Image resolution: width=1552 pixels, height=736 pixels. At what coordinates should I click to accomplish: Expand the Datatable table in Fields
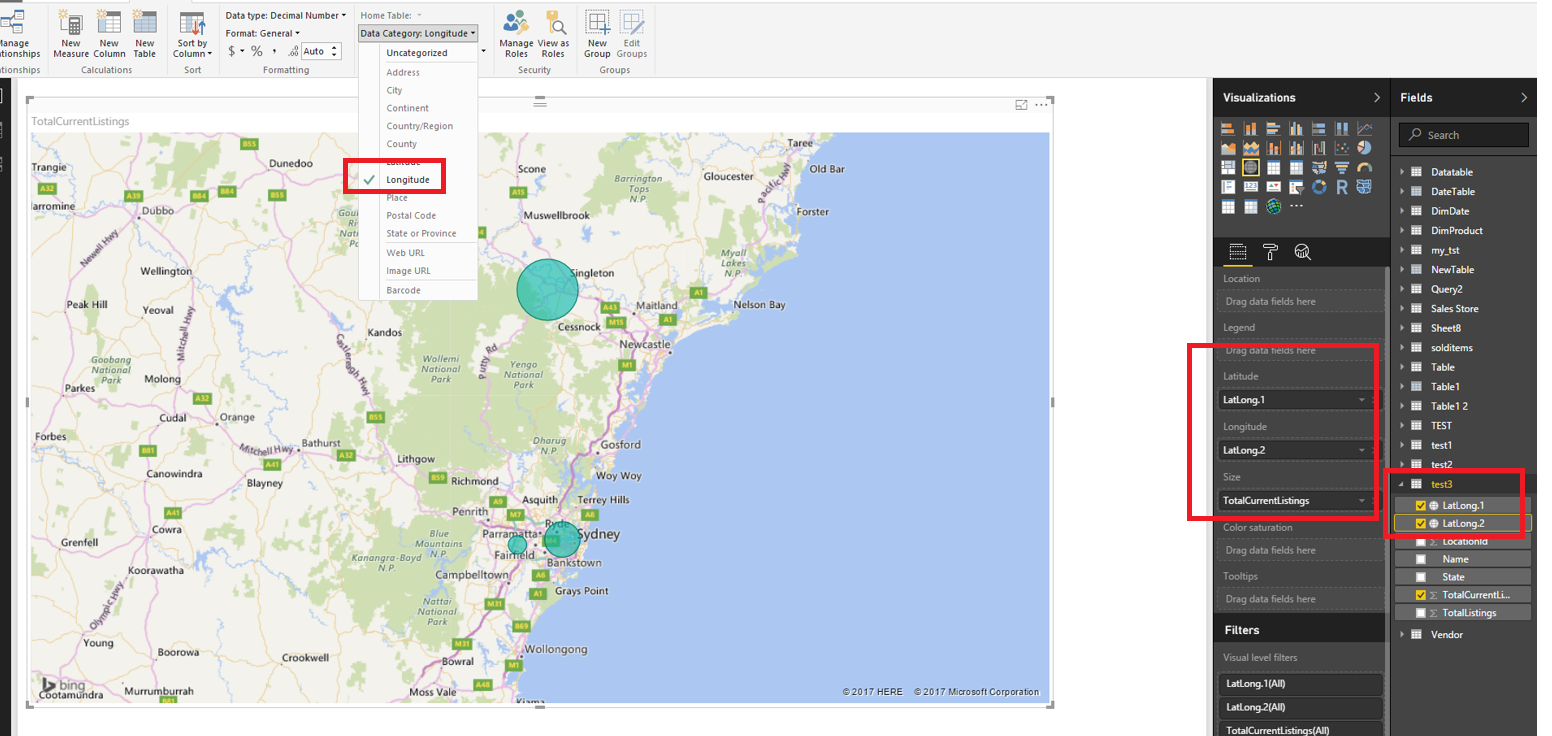1402,172
